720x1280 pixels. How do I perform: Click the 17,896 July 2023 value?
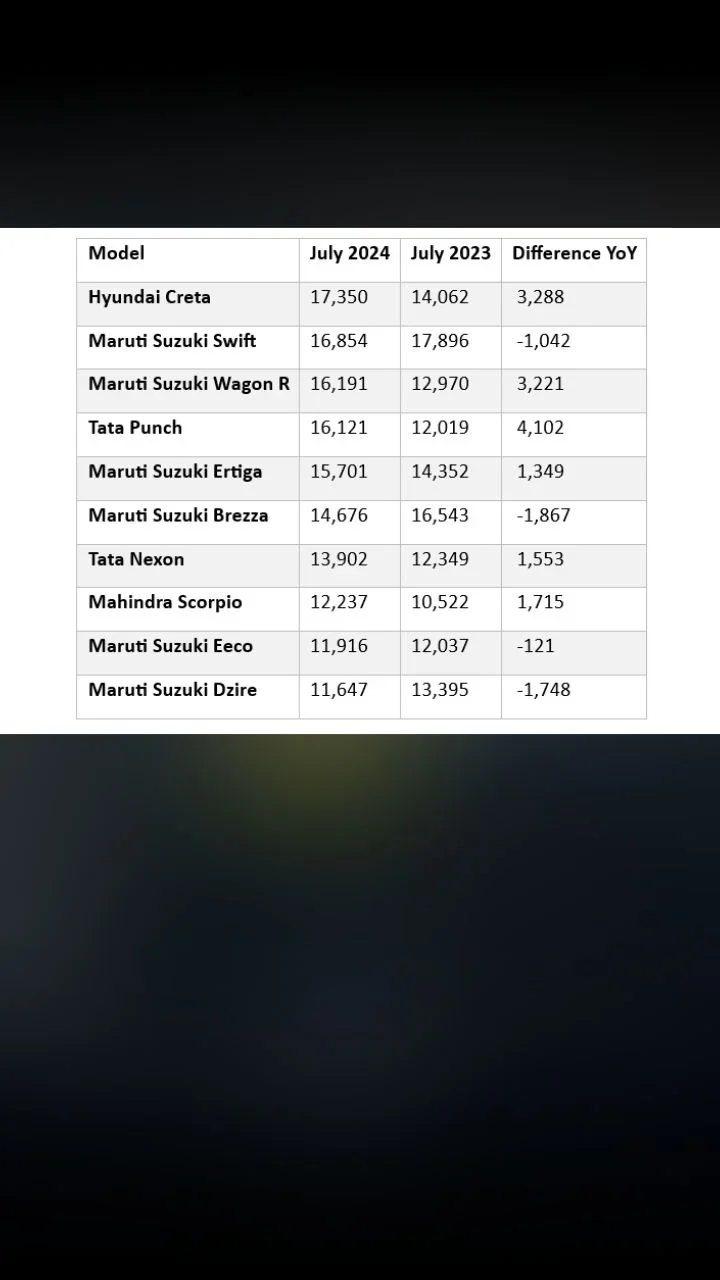(440, 341)
